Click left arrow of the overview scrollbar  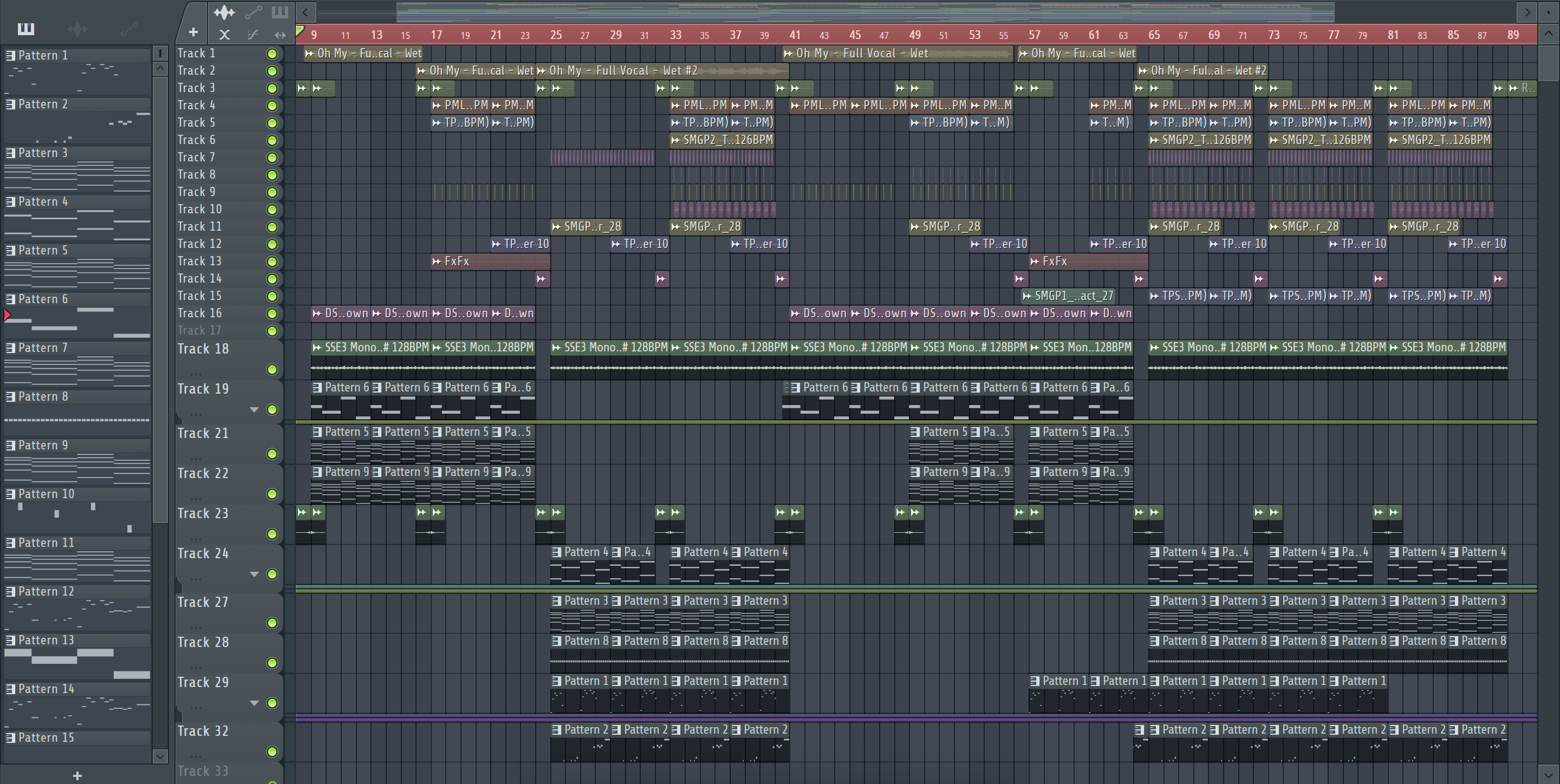point(305,11)
